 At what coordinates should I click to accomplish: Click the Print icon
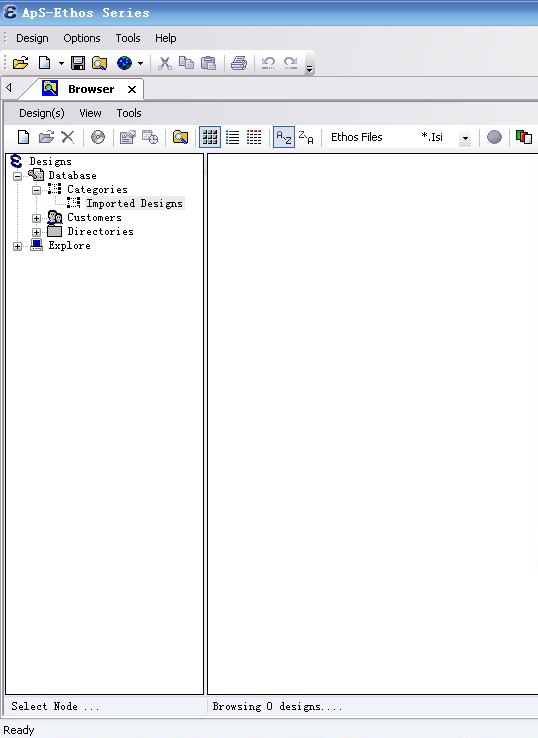pos(239,63)
